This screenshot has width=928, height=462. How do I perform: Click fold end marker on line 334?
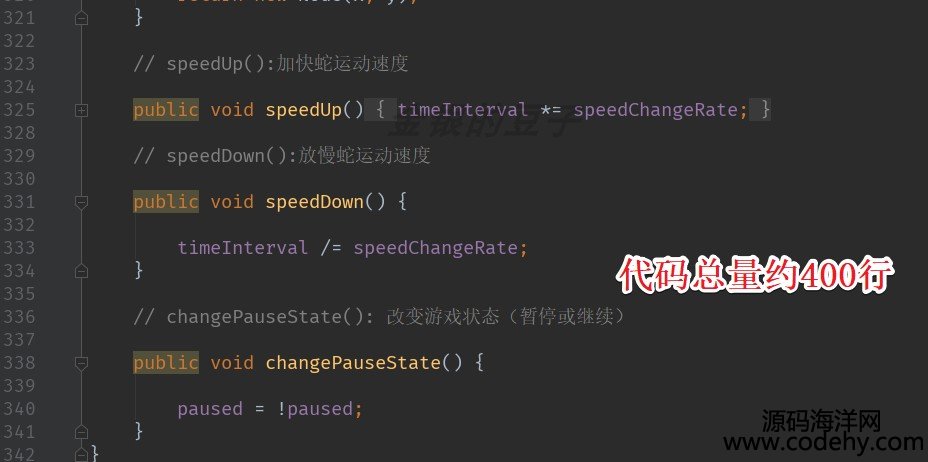tap(82, 271)
